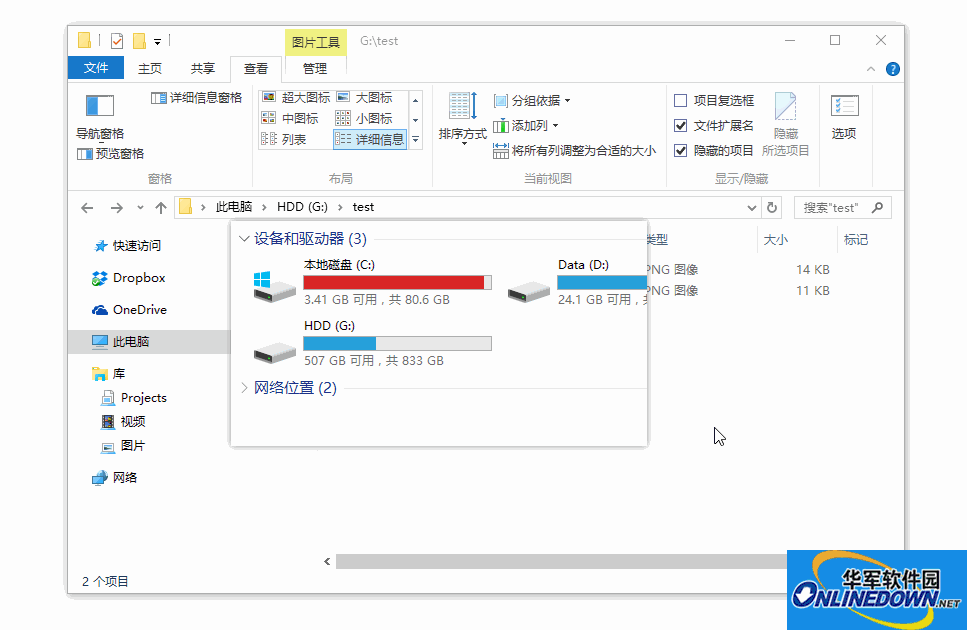Uncheck File name extensions (文件扩展名)
Screen dimensions: 967x630
681,126
